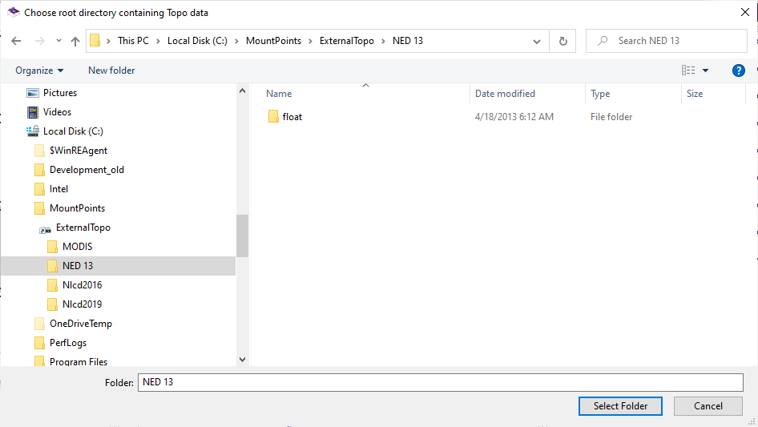Image resolution: width=758 pixels, height=427 pixels.
Task: Select Local Disk (C:) drive in sidebar
Action: tap(73, 131)
